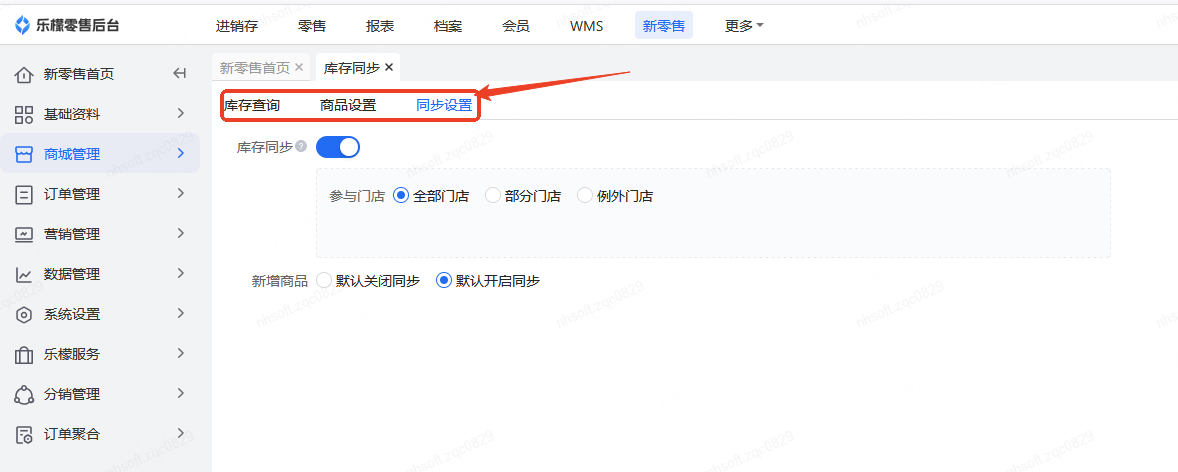The width and height of the screenshot is (1178, 472).
Task: Open the 新零售 top menu
Action: pyautogui.click(x=664, y=26)
